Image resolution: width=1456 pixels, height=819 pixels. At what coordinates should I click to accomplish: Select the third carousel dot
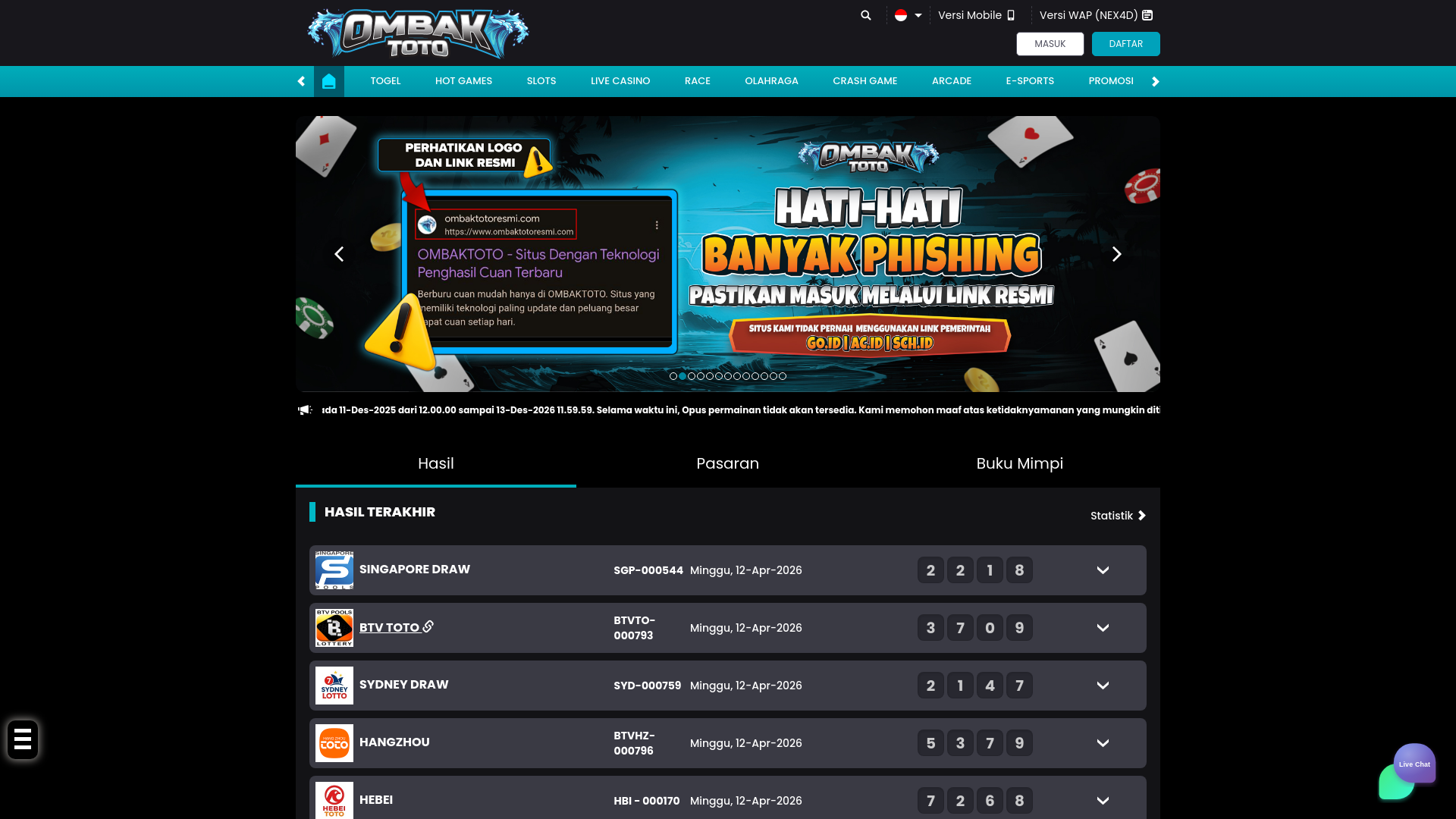(692, 376)
